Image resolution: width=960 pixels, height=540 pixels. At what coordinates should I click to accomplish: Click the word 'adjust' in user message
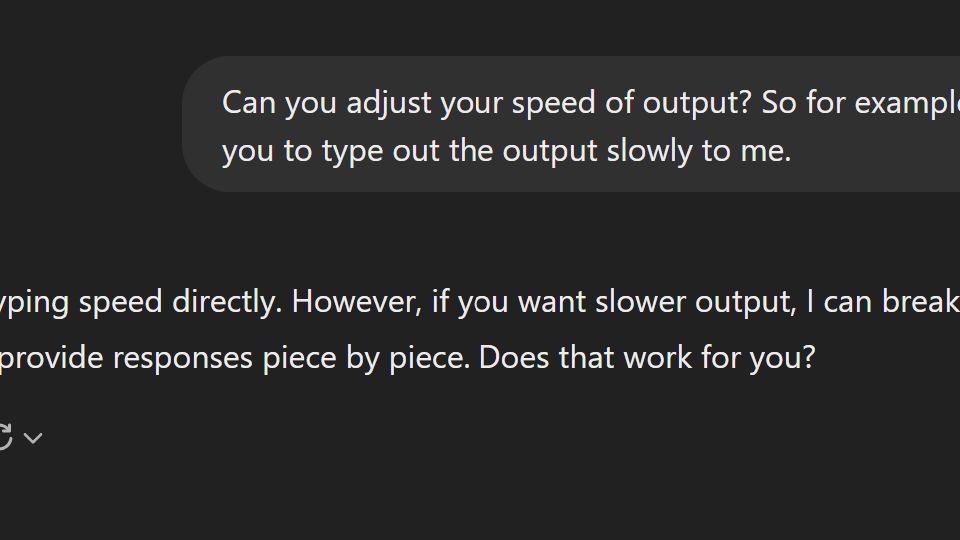click(x=389, y=103)
